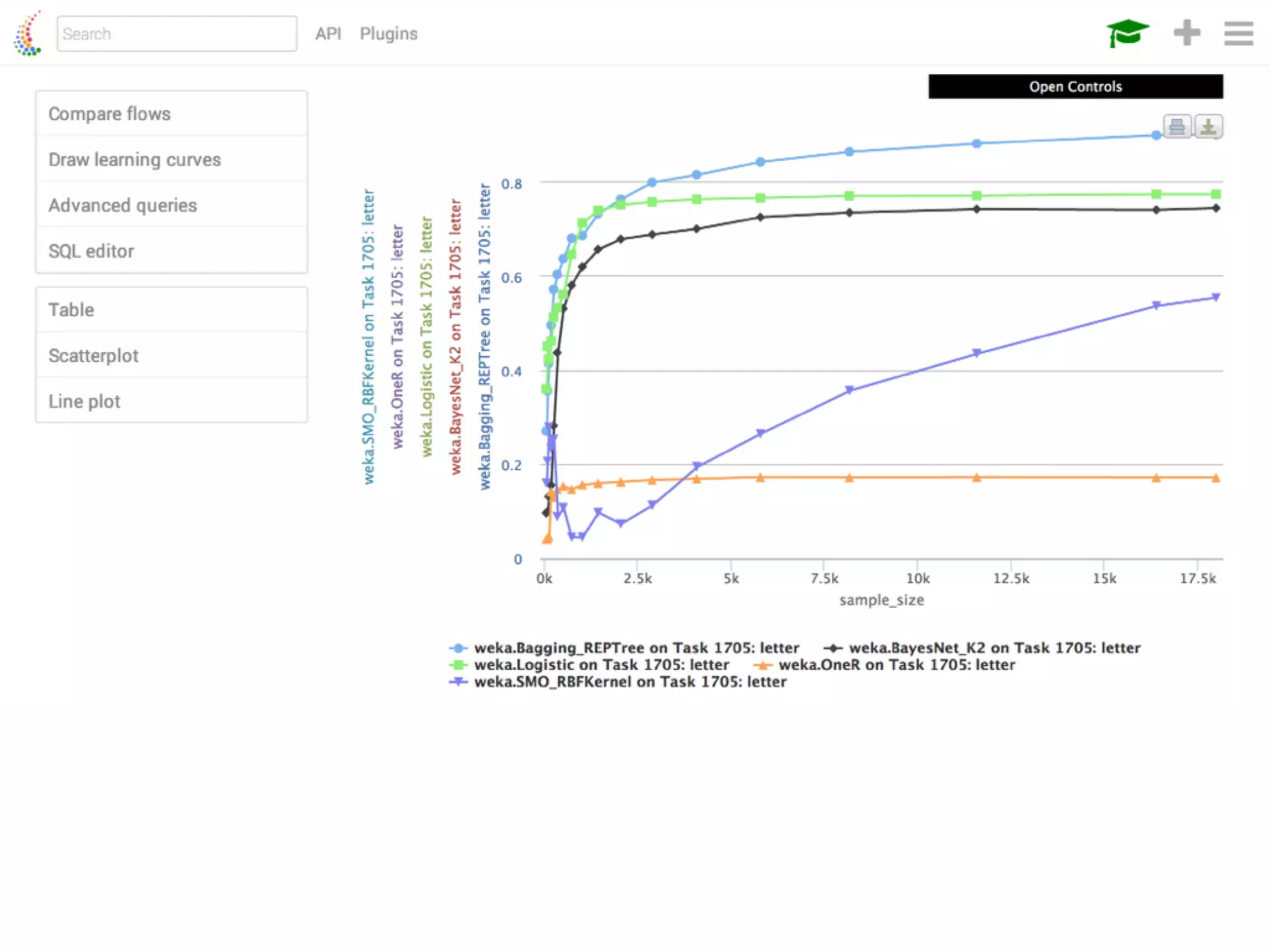
Task: Hide the weka.Logistic legend series
Action: coord(601,665)
